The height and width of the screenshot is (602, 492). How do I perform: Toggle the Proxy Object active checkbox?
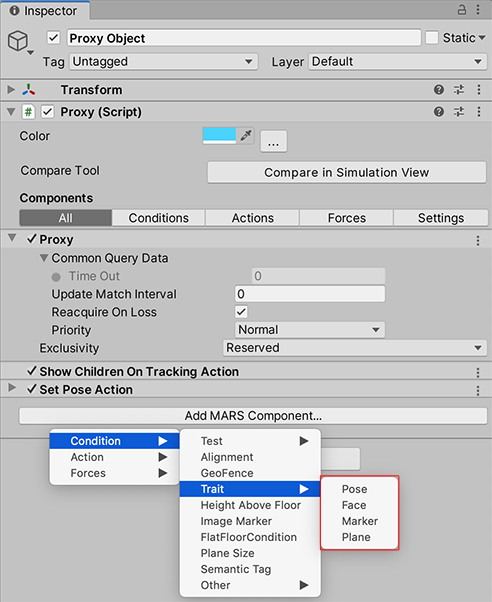tap(53, 38)
